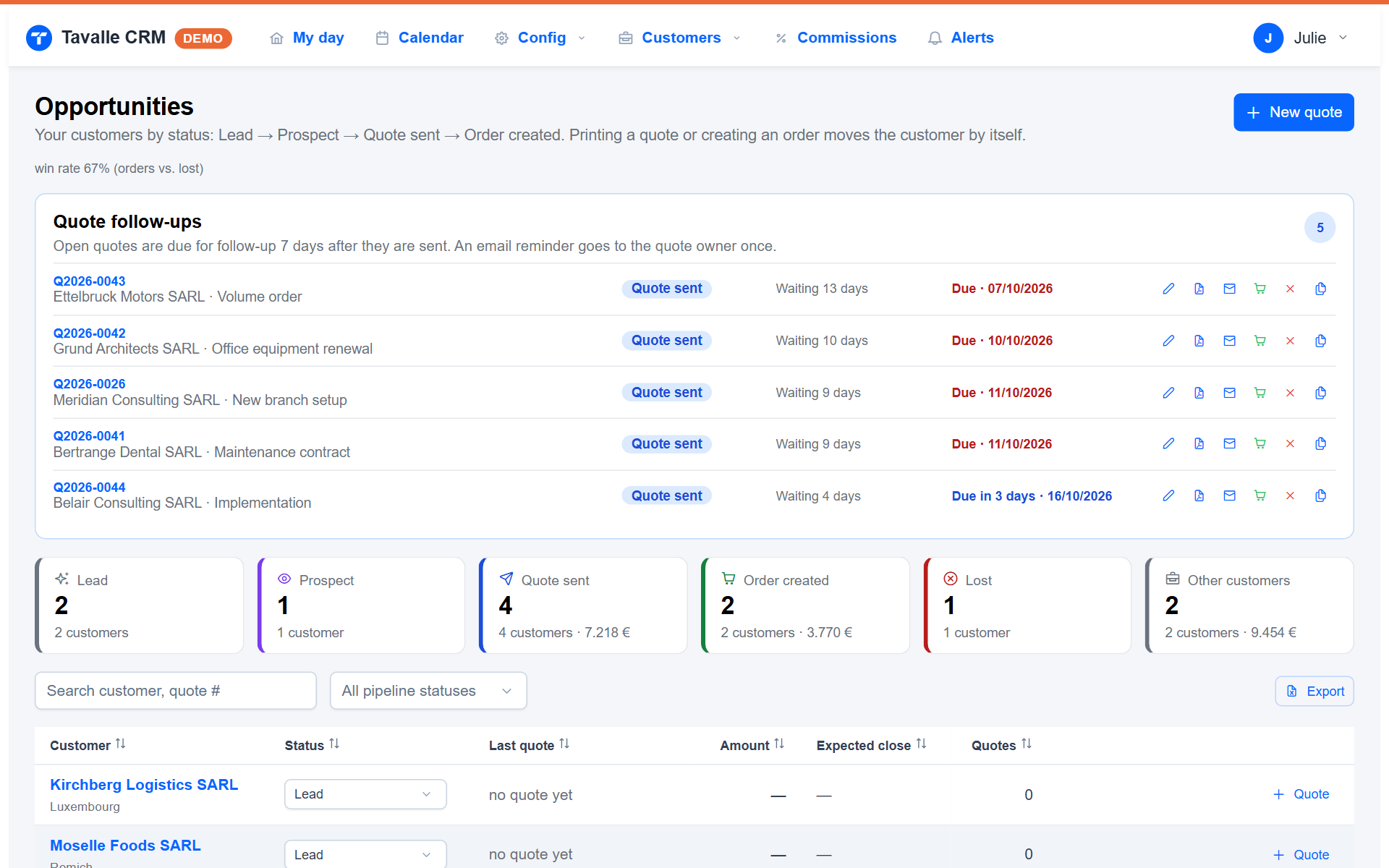Image resolution: width=1389 pixels, height=868 pixels.
Task: Open the All pipeline statuses dropdown
Action: [428, 691]
